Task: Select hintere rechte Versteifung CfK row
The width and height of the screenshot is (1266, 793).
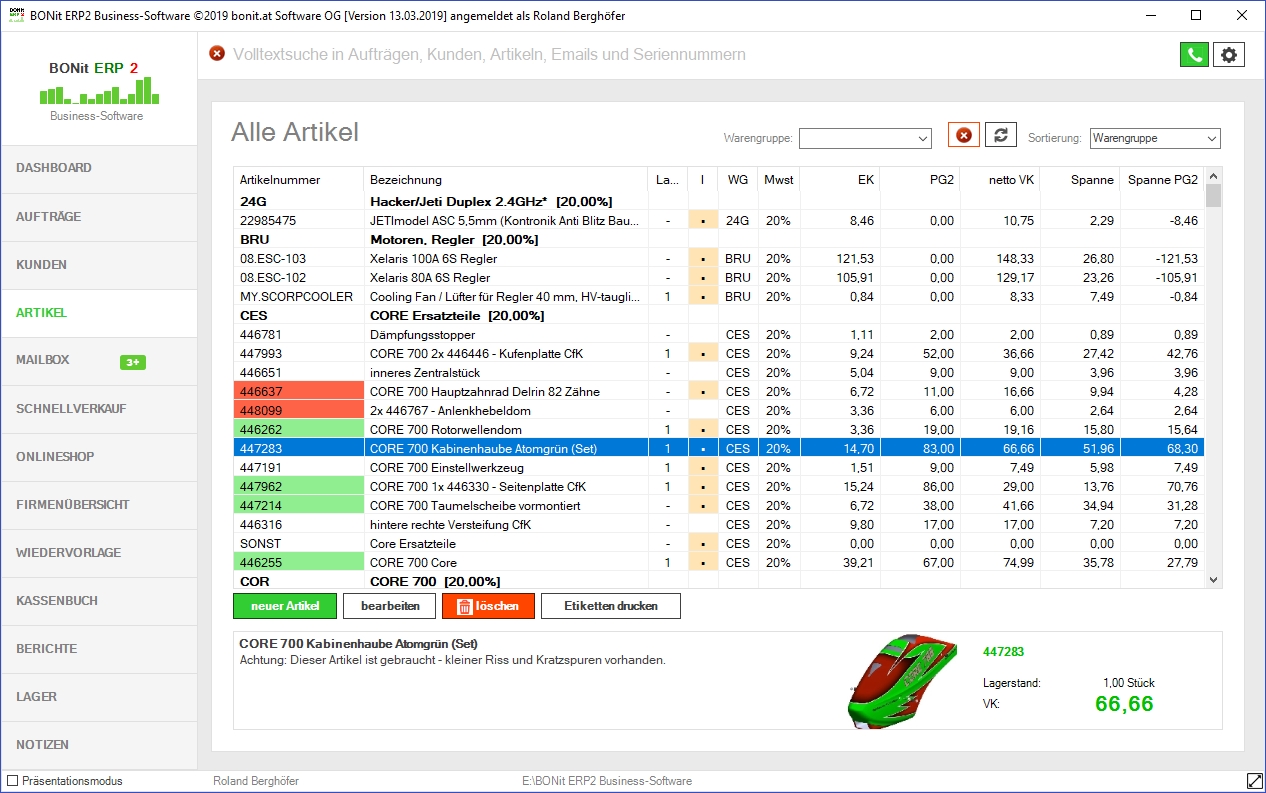Action: [x=719, y=524]
